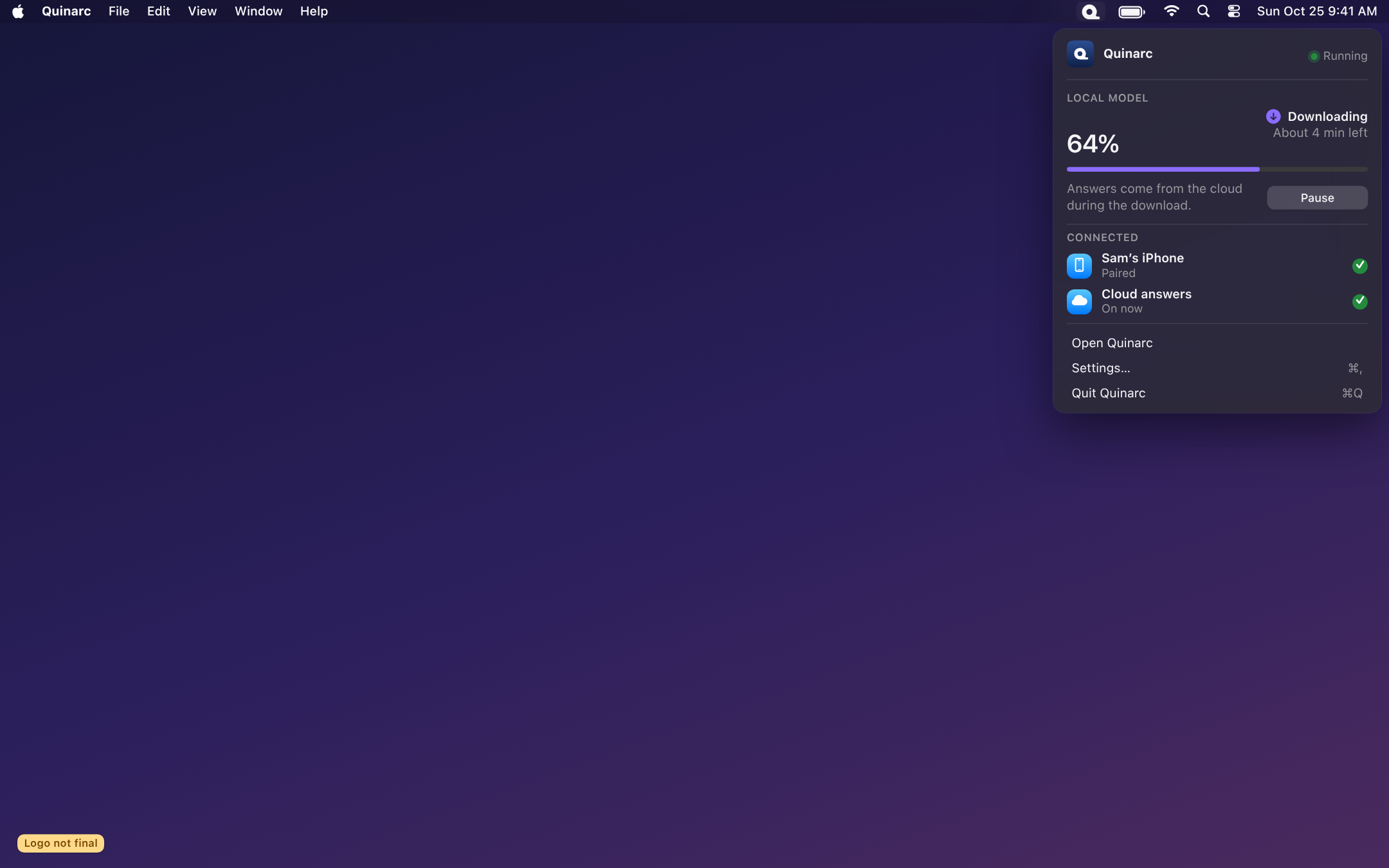The width and height of the screenshot is (1389, 868).
Task: Click the purple download arrow icon
Action: (1273, 116)
